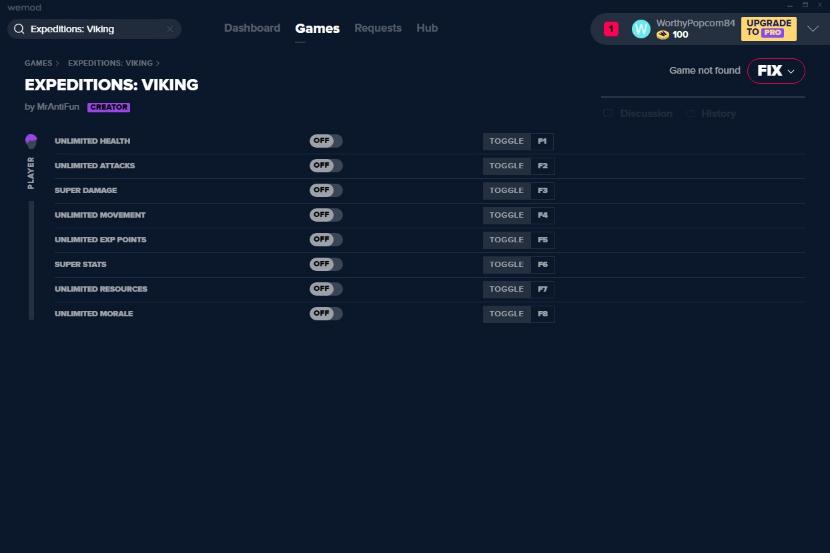Click the Discussion tab icon

[608, 113]
